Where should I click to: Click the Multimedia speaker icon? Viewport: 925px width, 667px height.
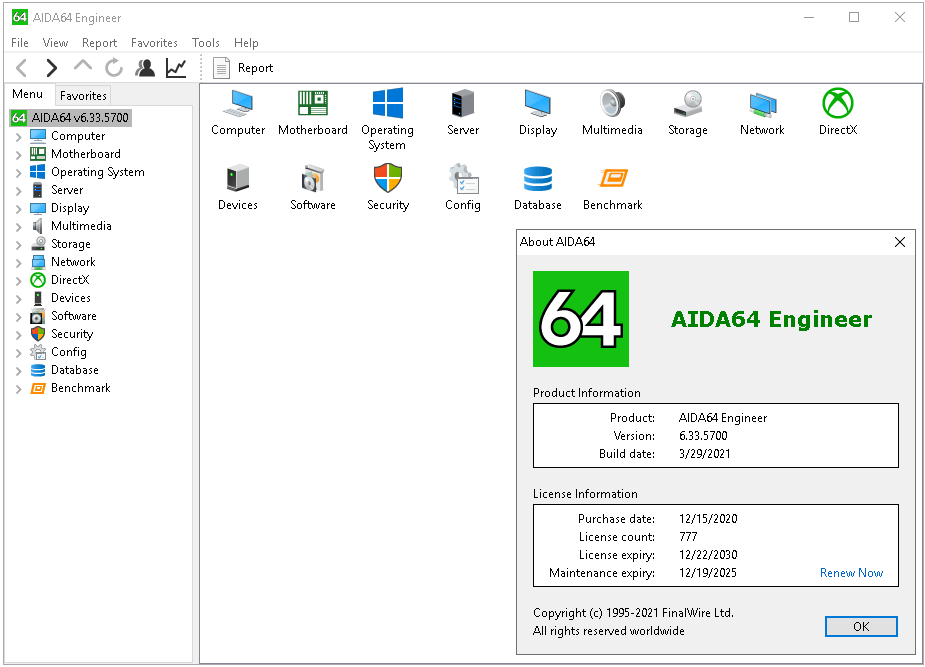(x=612, y=104)
